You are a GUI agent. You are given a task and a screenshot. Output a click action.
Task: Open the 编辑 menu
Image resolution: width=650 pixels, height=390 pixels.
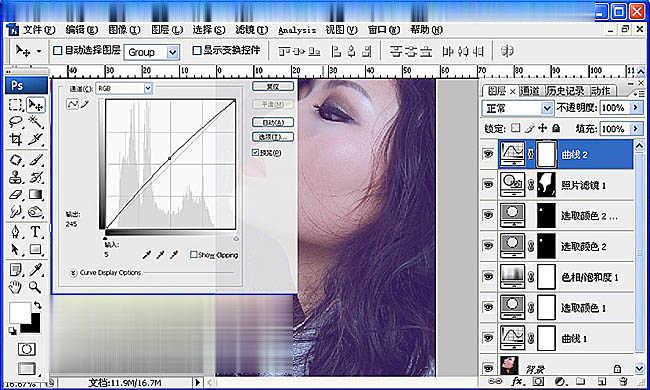[82, 30]
